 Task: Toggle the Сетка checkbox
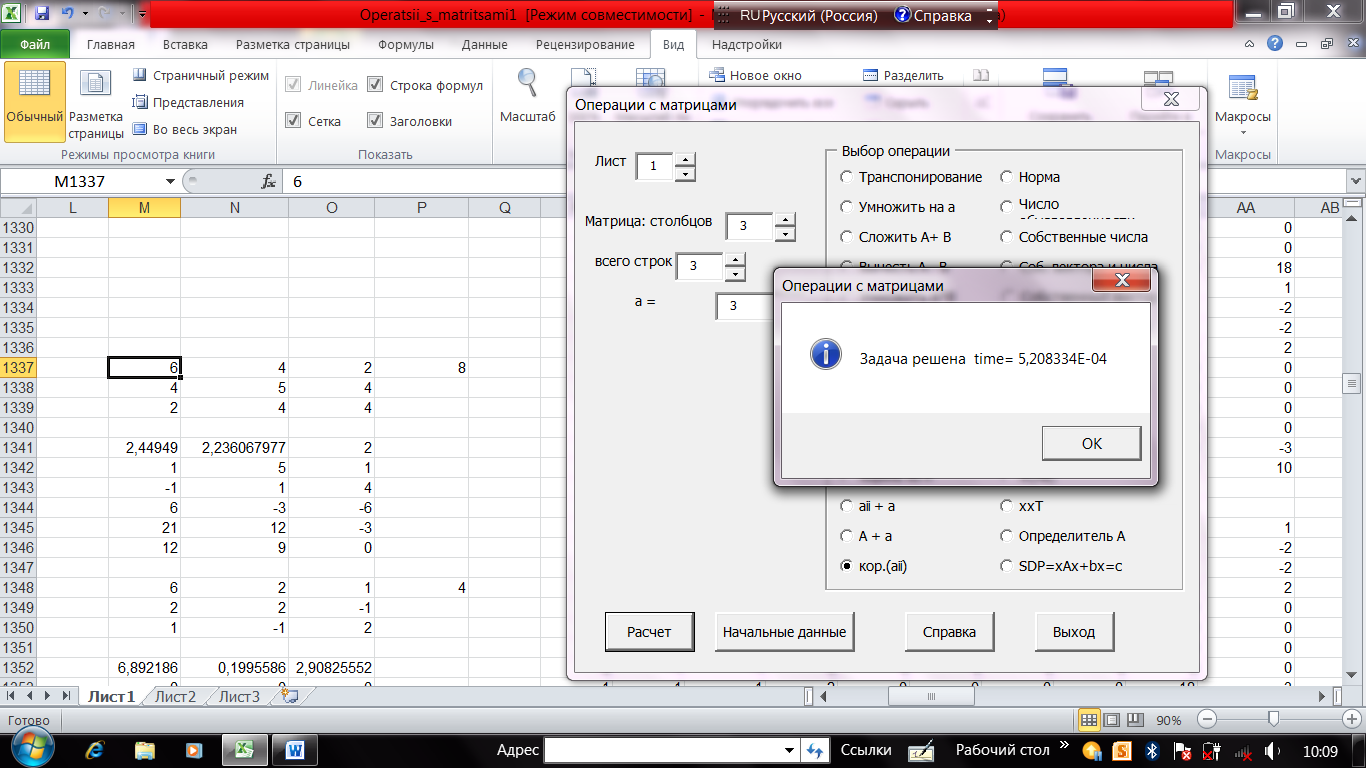[293, 121]
